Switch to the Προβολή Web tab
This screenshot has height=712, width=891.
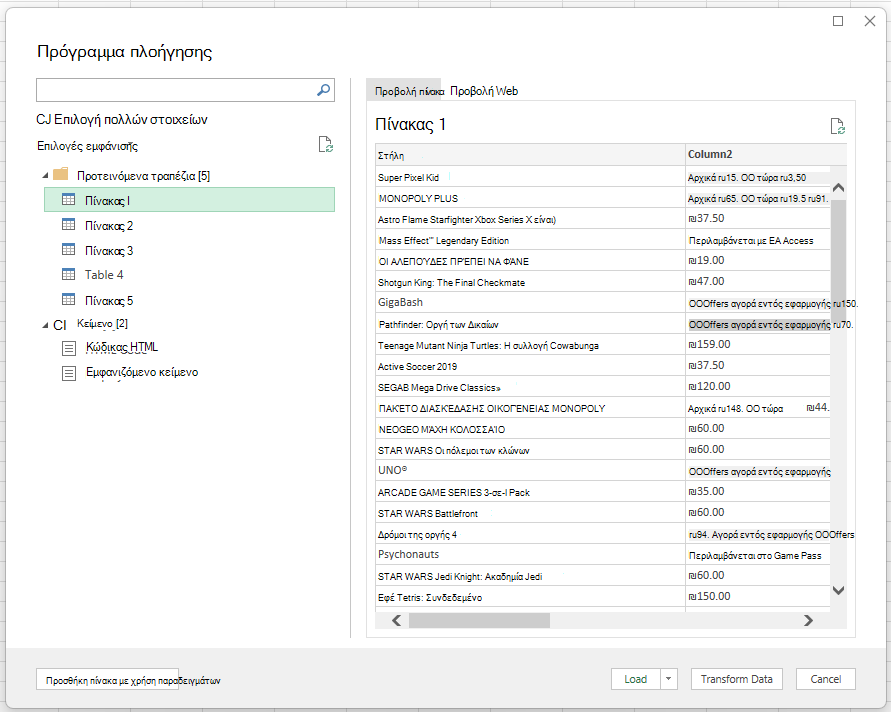[x=484, y=91]
